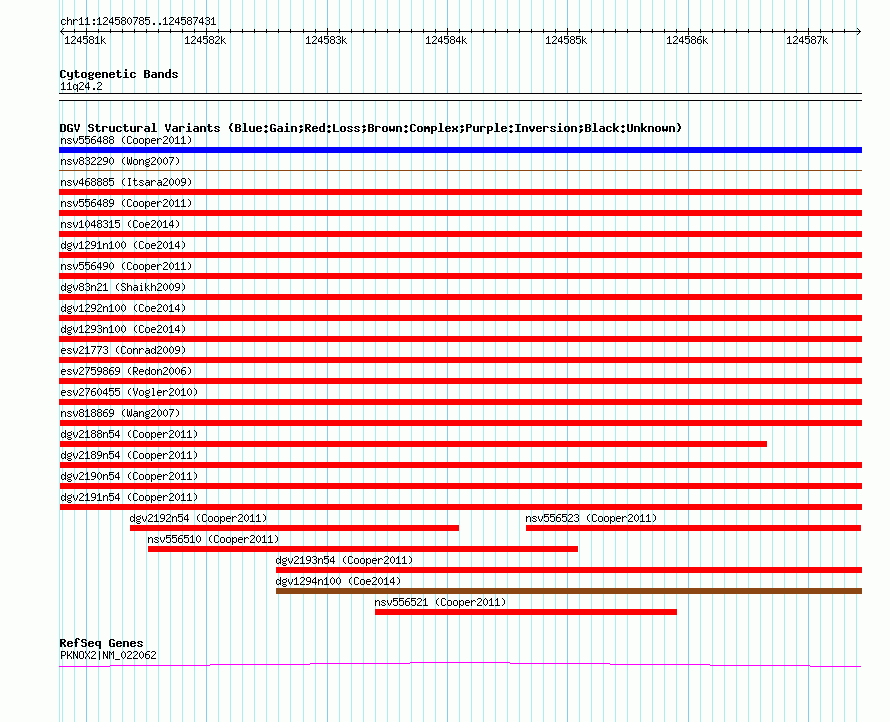Click the dgv2190n54 (Cooper2011) label

point(129,476)
